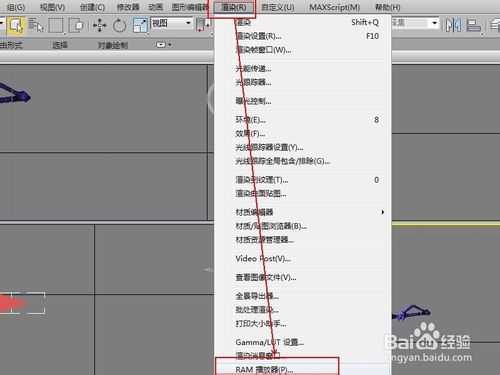Viewport: 500px width, 375px height.
Task: Click the Align tool icon
Action: pyautogui.click(x=474, y=25)
